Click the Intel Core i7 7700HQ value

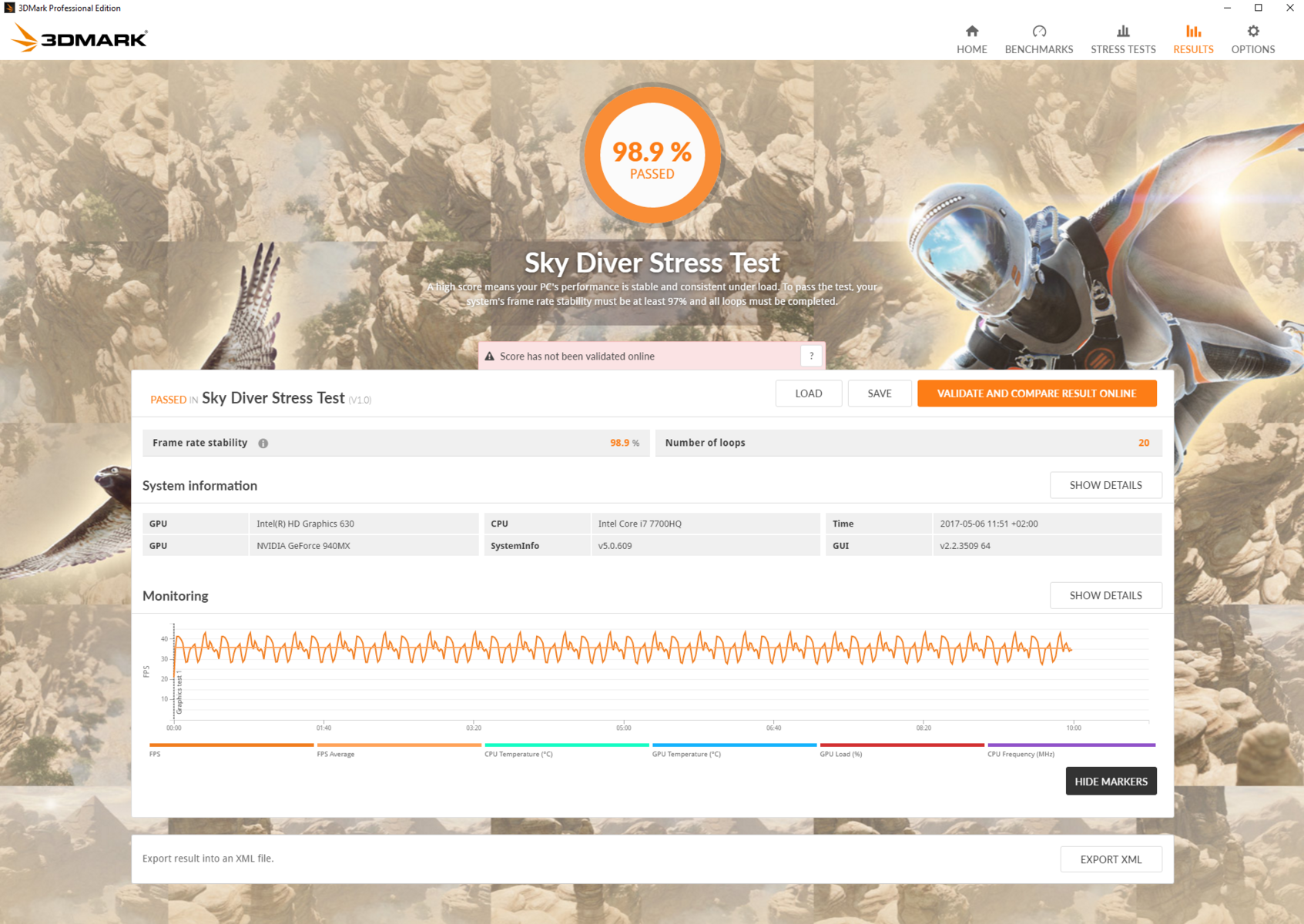[x=640, y=524]
